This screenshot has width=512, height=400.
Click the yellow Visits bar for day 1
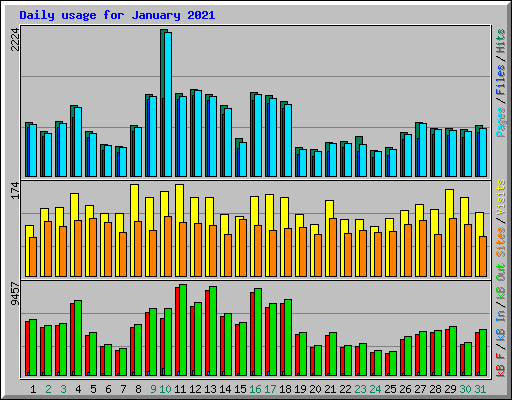point(28,251)
